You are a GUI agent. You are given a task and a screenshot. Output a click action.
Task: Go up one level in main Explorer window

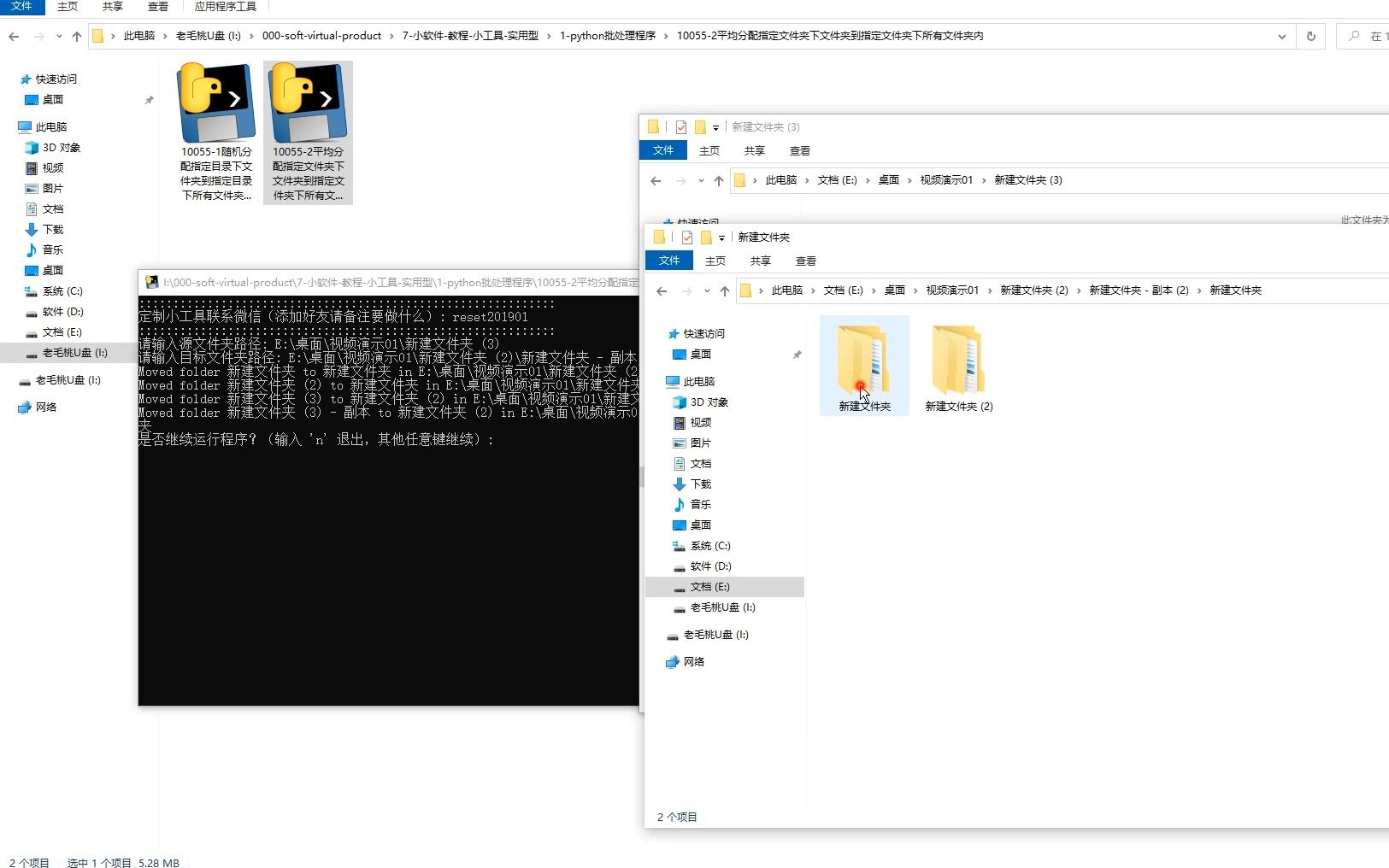[x=77, y=36]
